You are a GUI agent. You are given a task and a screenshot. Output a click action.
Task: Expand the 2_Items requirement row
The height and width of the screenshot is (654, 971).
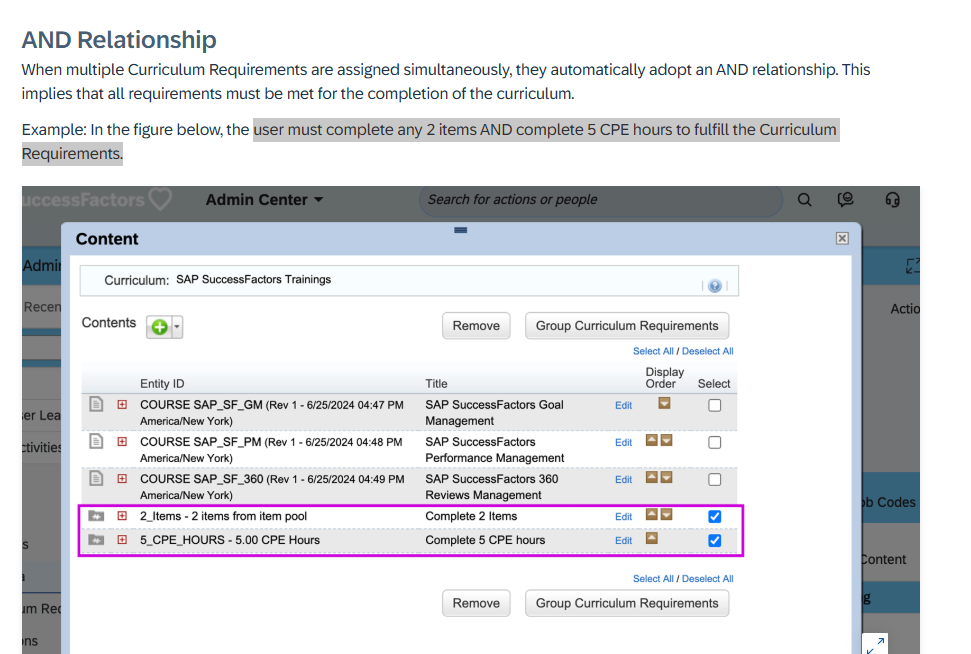click(x=122, y=516)
